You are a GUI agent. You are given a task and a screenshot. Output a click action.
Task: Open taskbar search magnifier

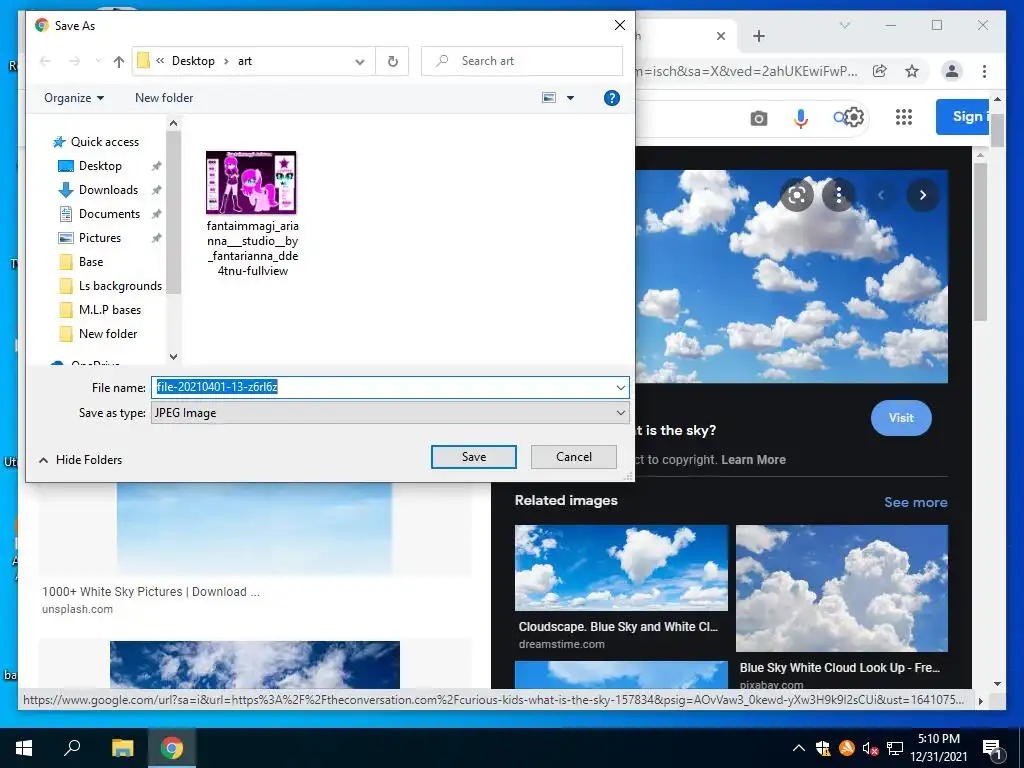click(x=72, y=748)
